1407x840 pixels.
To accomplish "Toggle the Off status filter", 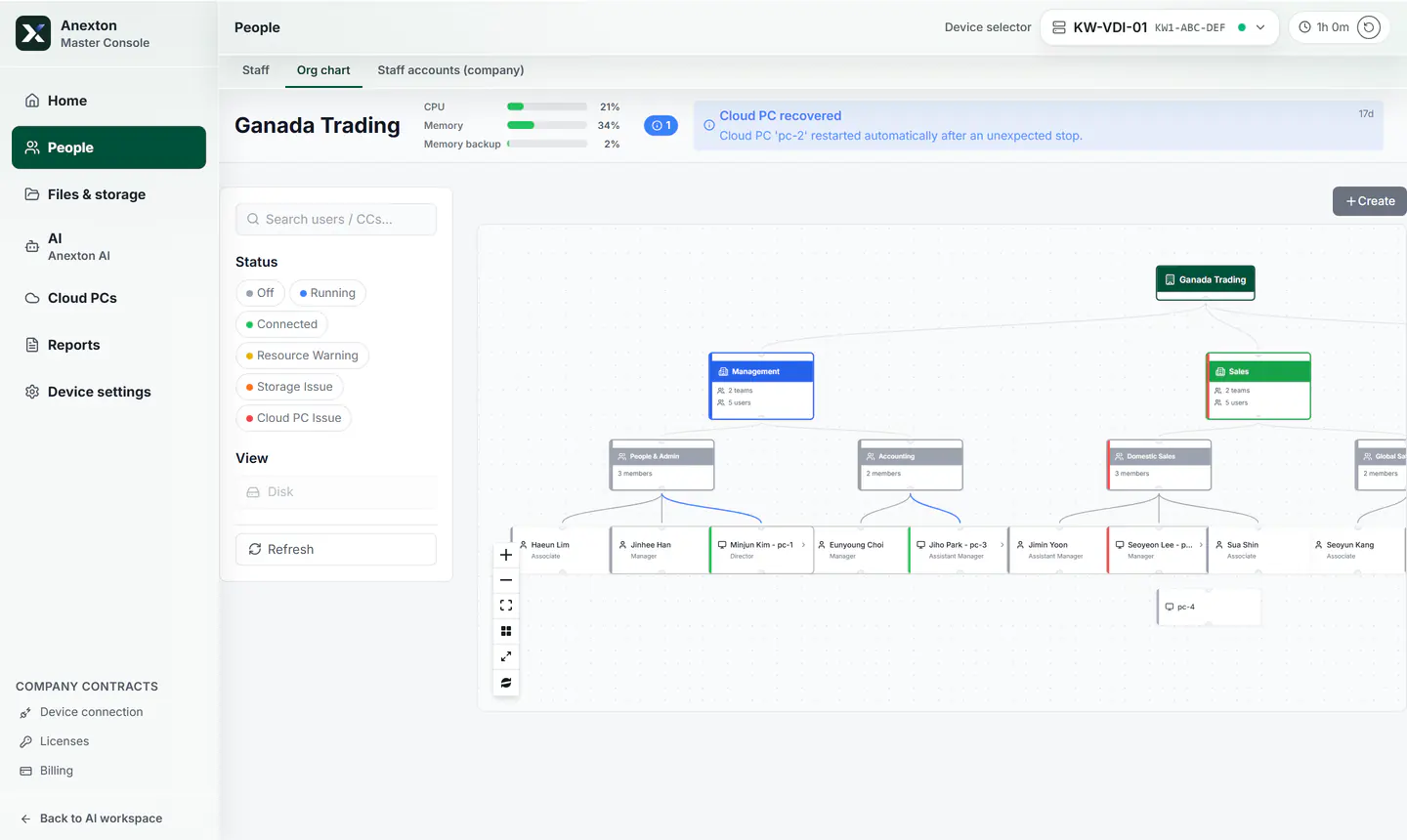I will click(x=260, y=293).
